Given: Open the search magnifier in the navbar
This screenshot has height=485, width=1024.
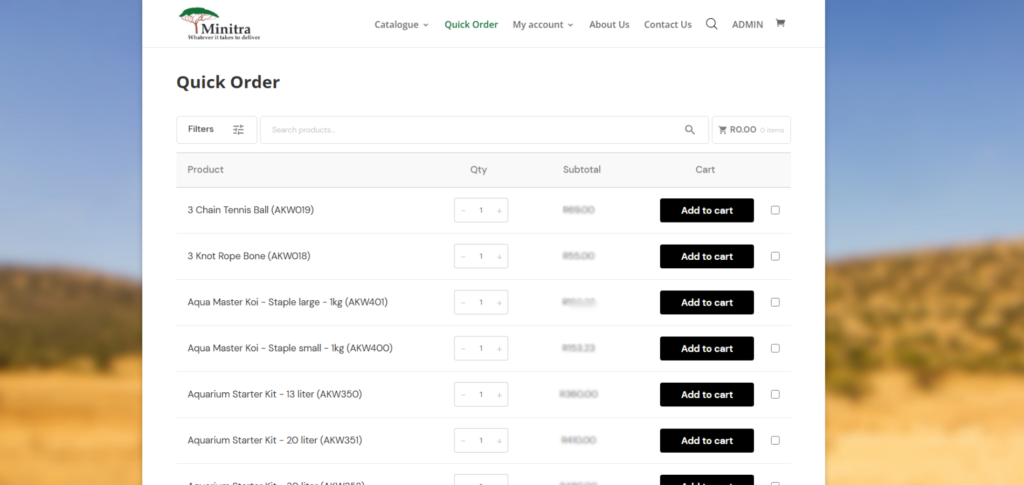Looking at the screenshot, I should pos(711,24).
